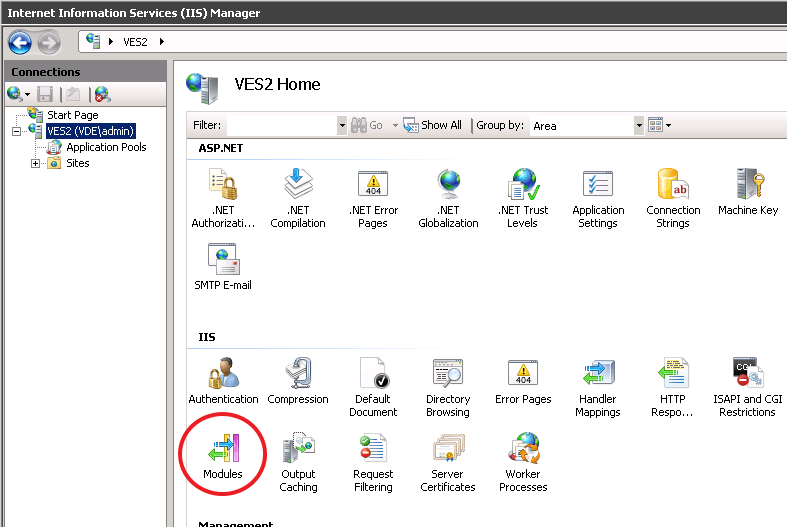This screenshot has width=787, height=527.
Task: Open the Filter dropdown arrow
Action: click(x=342, y=125)
